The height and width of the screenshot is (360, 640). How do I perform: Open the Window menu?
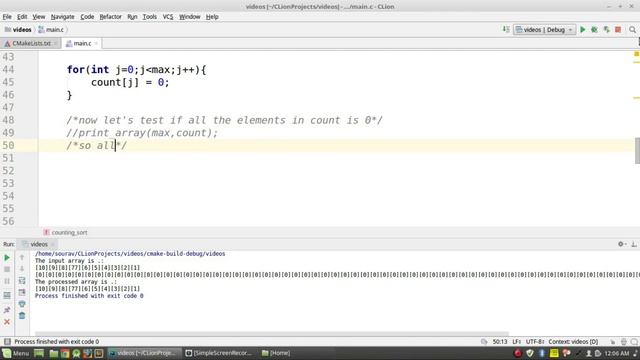190,17
